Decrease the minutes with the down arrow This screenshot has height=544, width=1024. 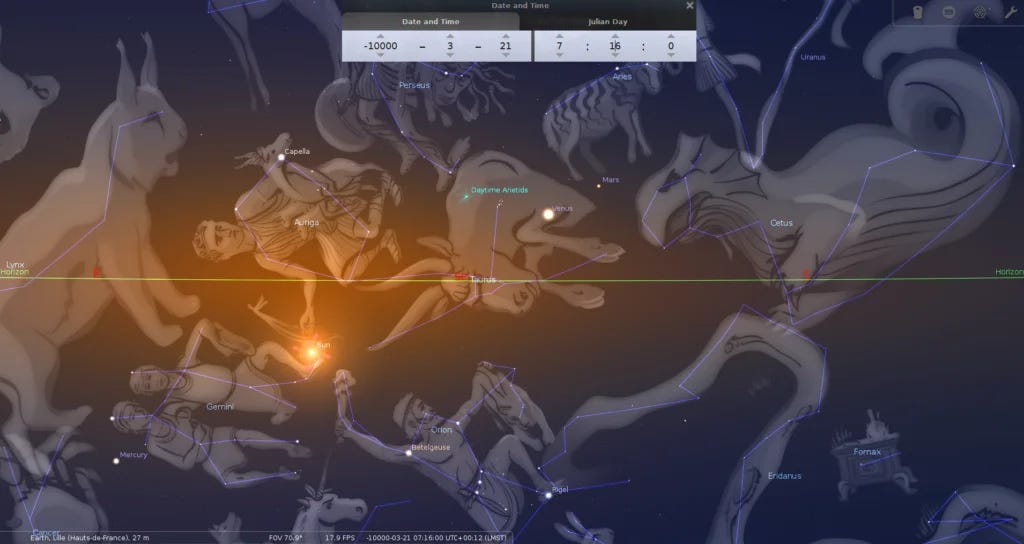tap(615, 56)
